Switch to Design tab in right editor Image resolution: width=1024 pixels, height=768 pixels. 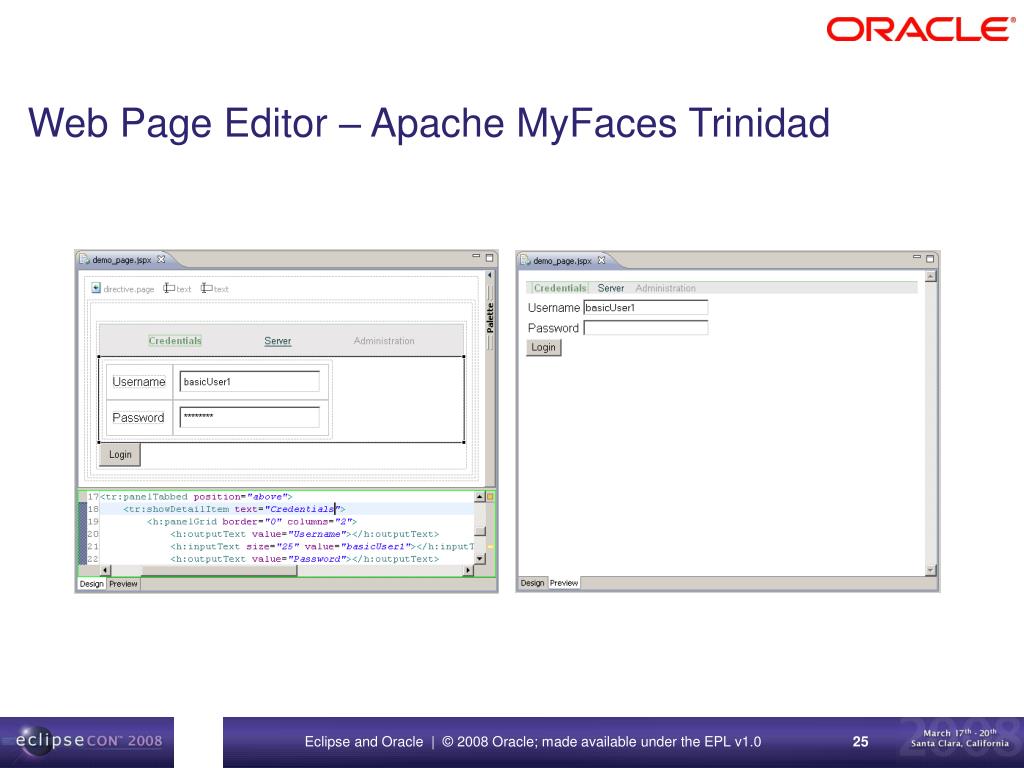click(x=532, y=583)
